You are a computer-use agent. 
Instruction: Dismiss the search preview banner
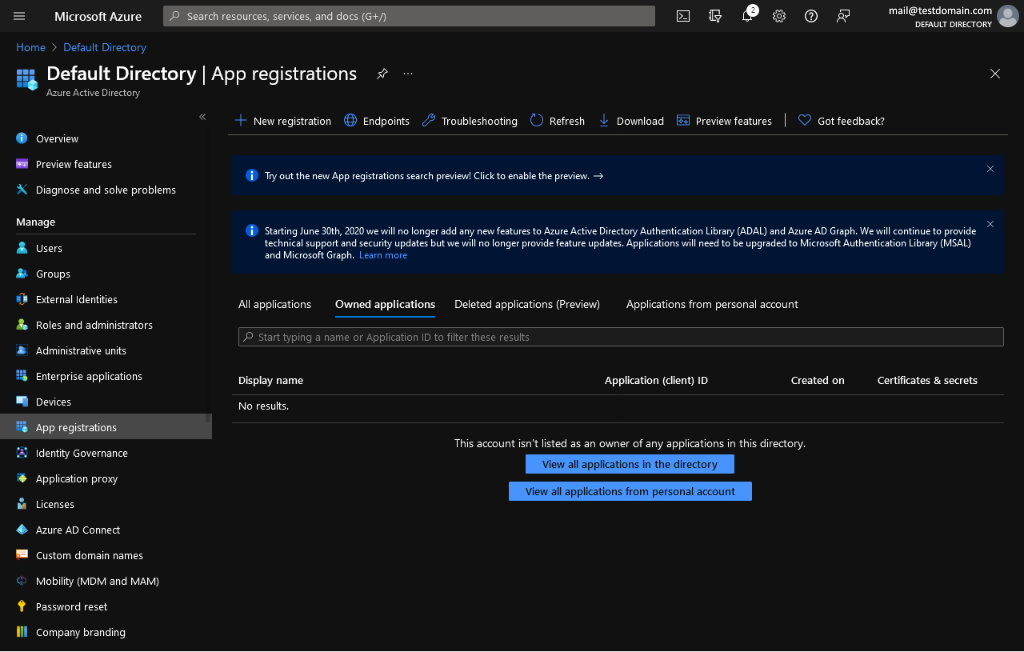(x=990, y=169)
